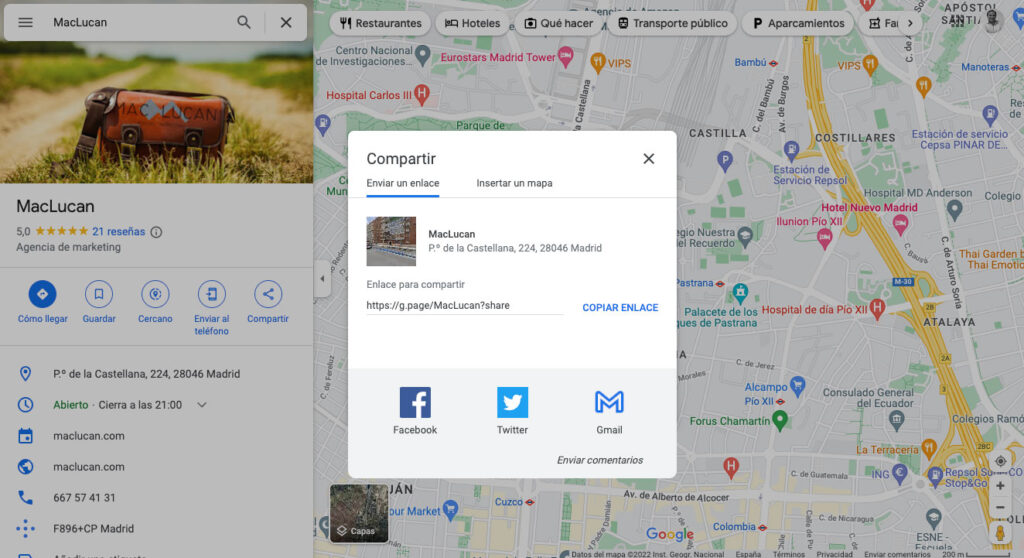Click Hospital Carlos III map marker

422,95
